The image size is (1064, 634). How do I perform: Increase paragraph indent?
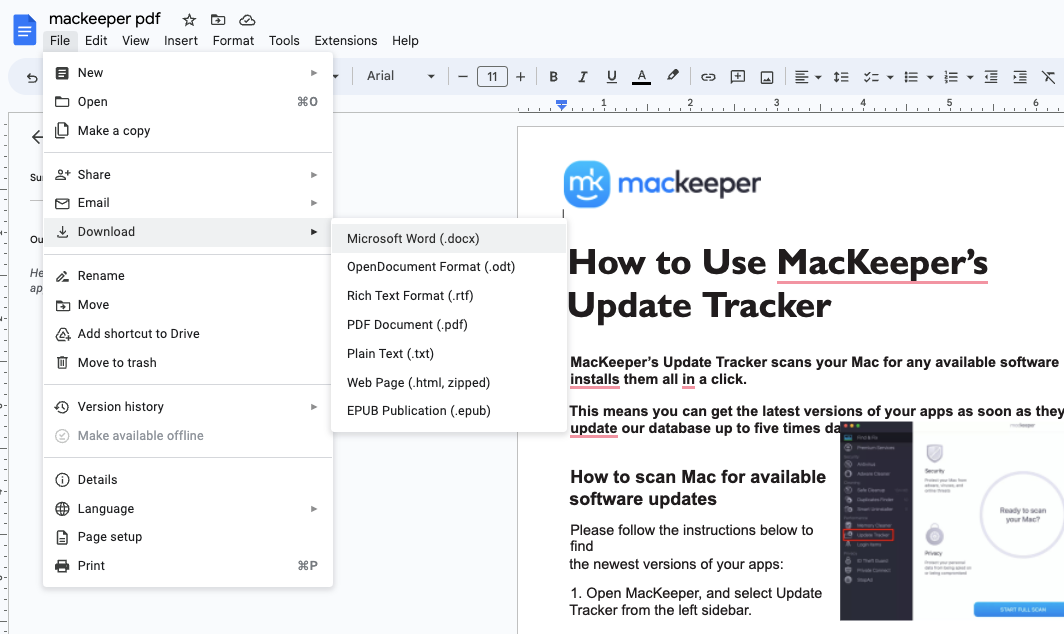1019,77
